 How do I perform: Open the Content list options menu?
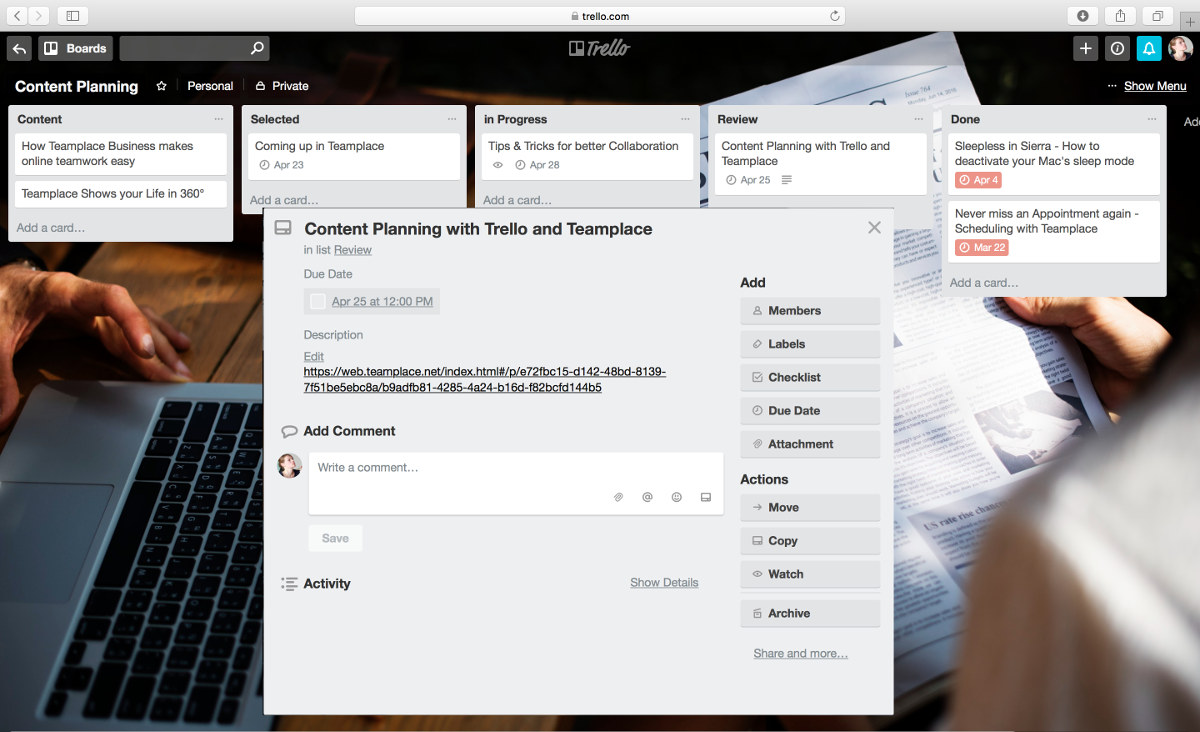click(x=219, y=119)
